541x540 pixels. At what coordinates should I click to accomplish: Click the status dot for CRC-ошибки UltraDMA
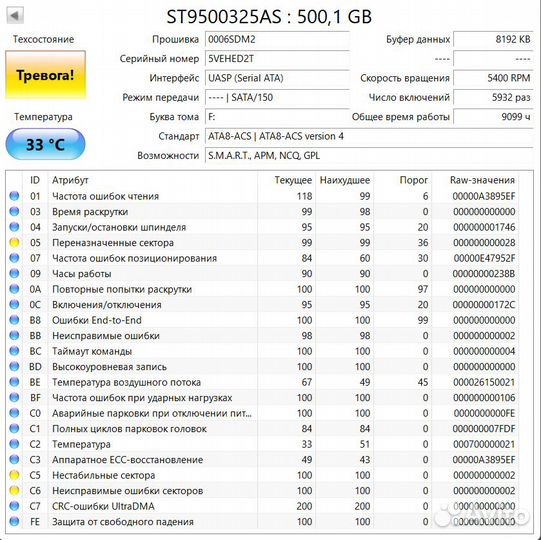pyautogui.click(x=14, y=506)
